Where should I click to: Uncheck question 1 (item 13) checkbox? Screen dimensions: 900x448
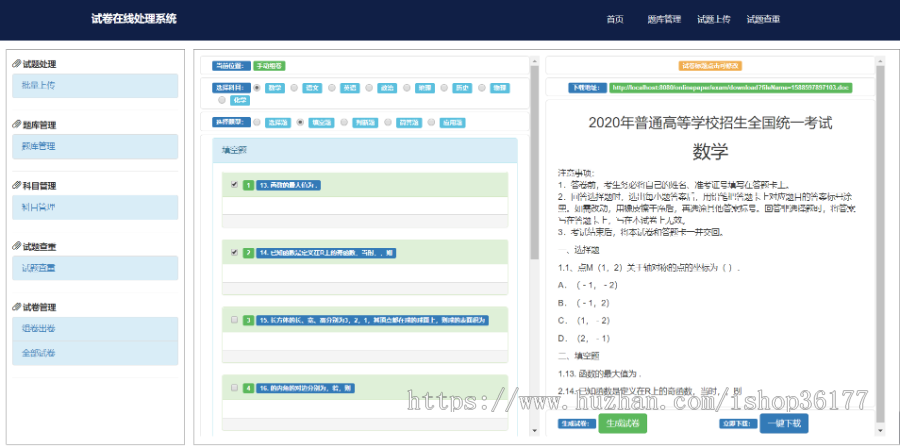[x=234, y=185]
